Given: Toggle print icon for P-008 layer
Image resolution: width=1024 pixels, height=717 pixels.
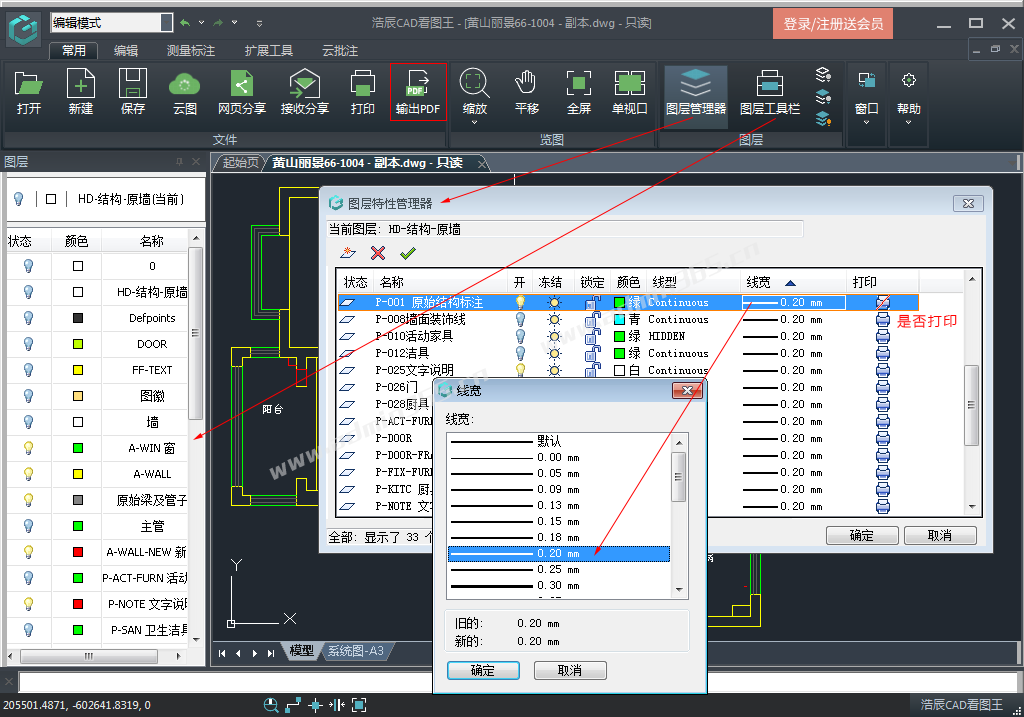Looking at the screenshot, I should pos(883,319).
